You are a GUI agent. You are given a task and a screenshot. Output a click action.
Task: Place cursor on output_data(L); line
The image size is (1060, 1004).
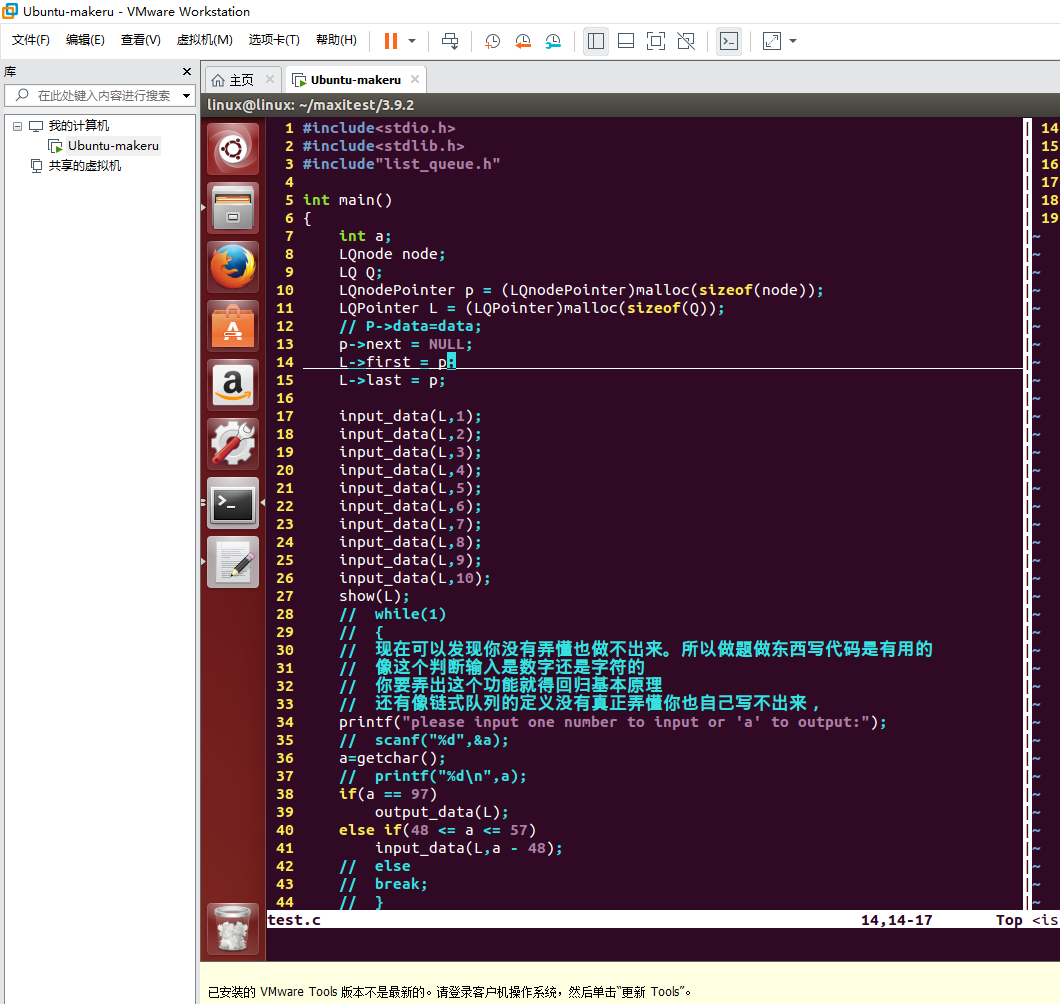pos(441,813)
